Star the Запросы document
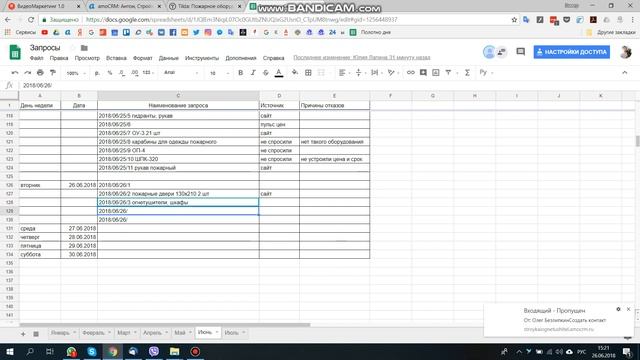Screen dimensions: 640x360 click(73, 48)
